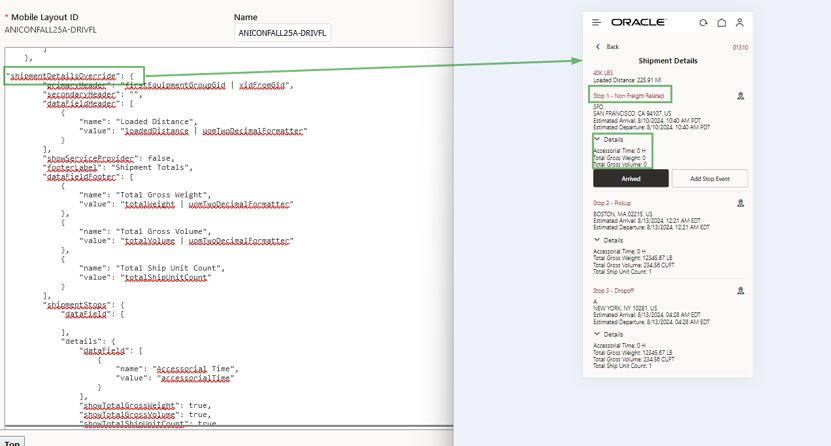
Task: Click inside the JSON layout editor area
Action: (x=229, y=237)
